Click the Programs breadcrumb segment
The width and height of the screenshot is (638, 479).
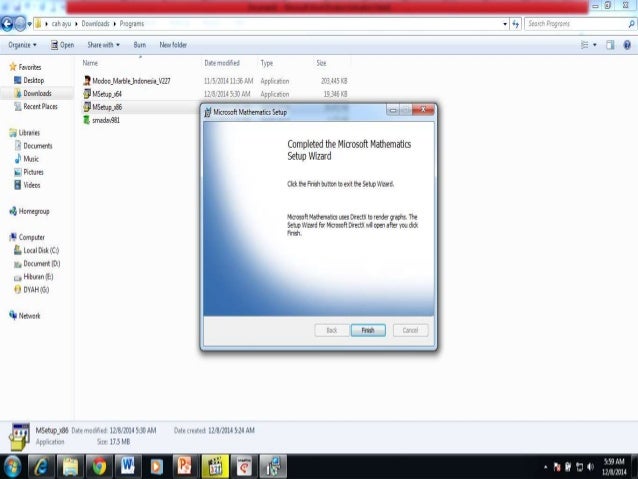pyautogui.click(x=131, y=24)
